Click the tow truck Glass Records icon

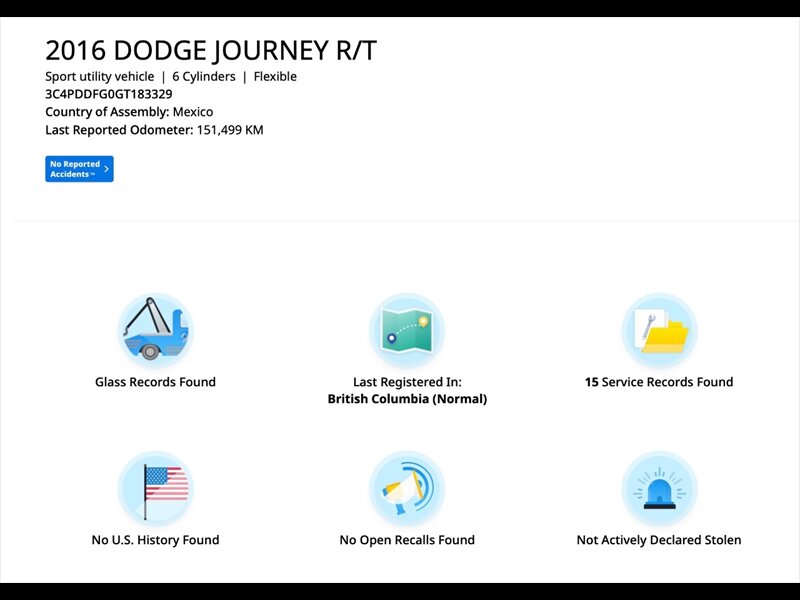(x=156, y=330)
